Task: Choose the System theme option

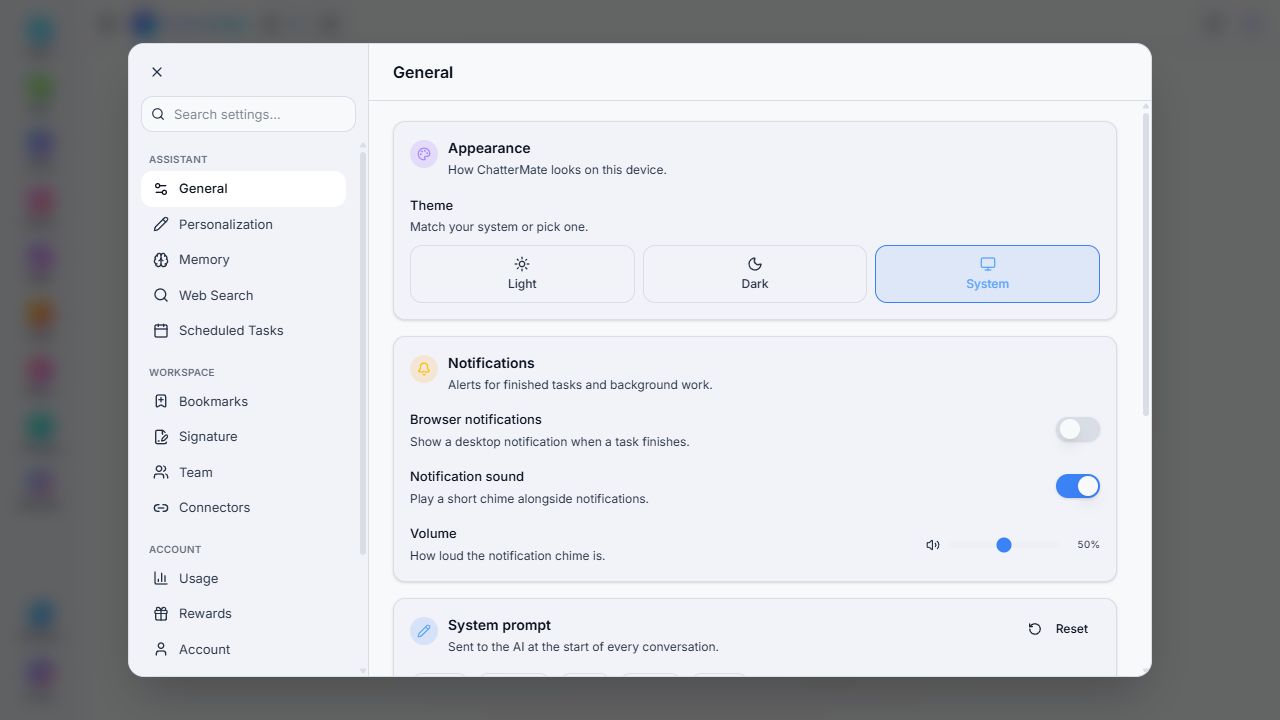Action: 987,274
